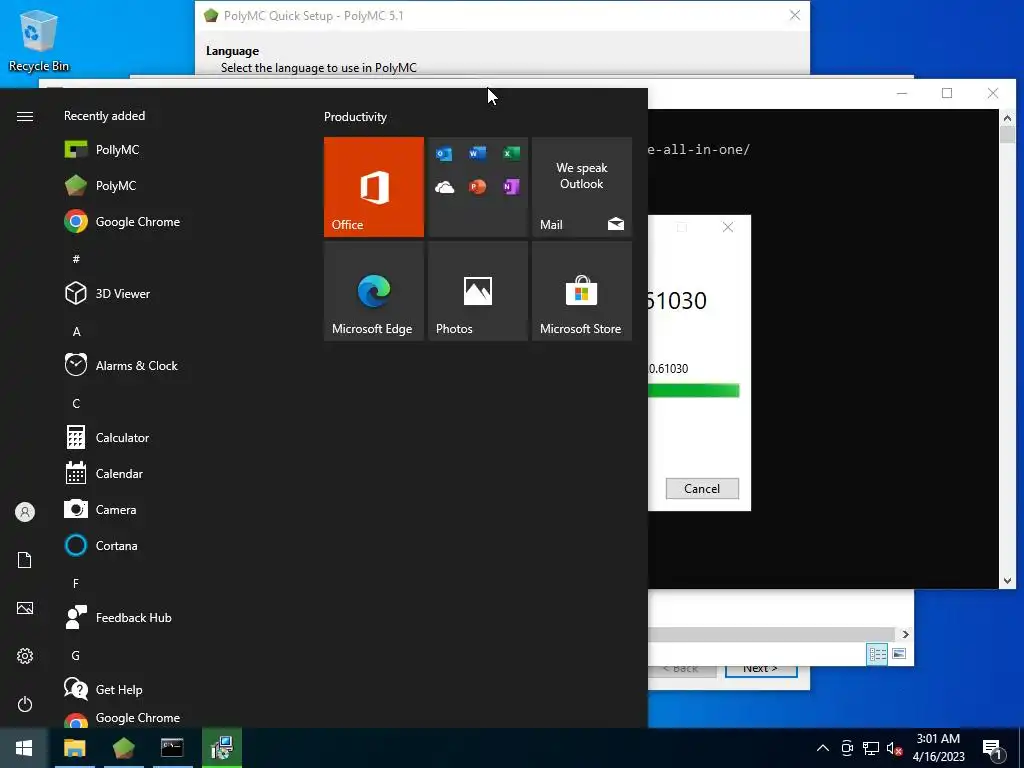Expand the Start menu hamburger navigation
The image size is (1024, 768).
(x=25, y=116)
